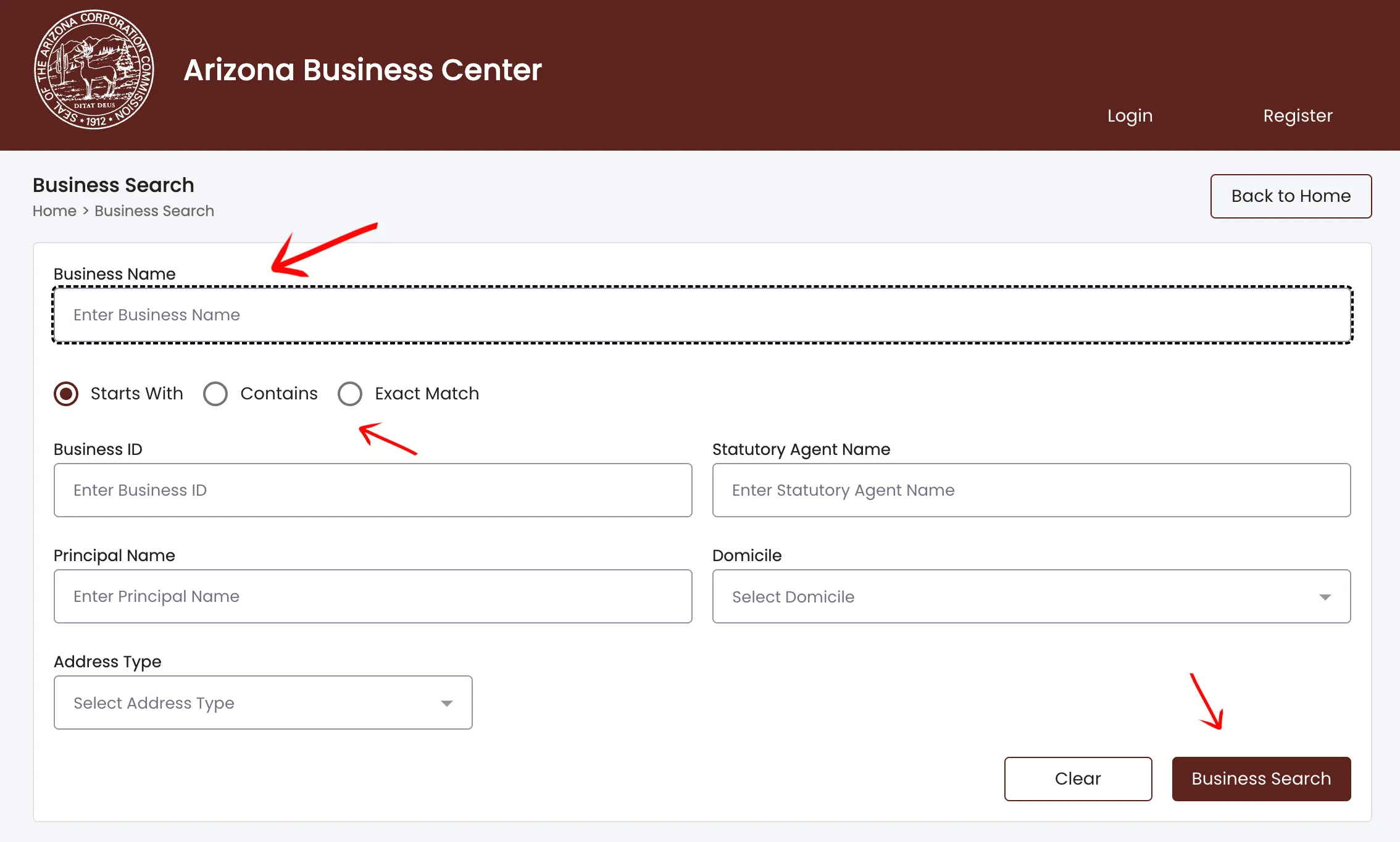Click the Clear button

pos(1078,779)
